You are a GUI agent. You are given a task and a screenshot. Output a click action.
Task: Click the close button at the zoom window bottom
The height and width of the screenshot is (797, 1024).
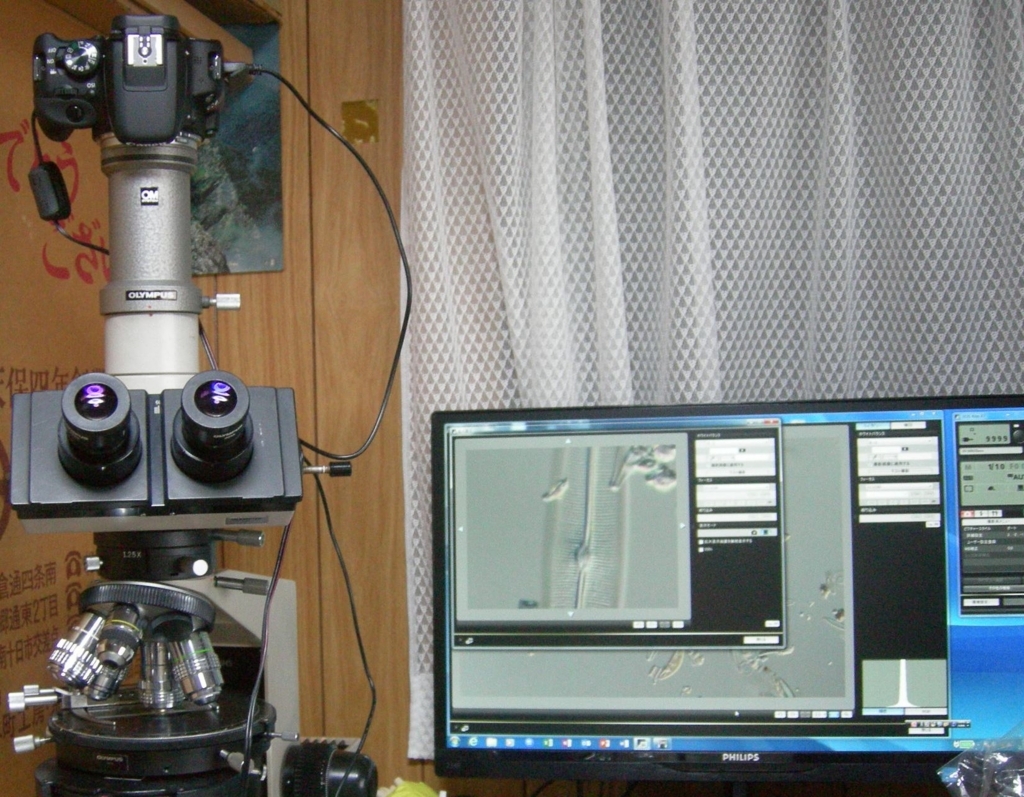coord(761,640)
